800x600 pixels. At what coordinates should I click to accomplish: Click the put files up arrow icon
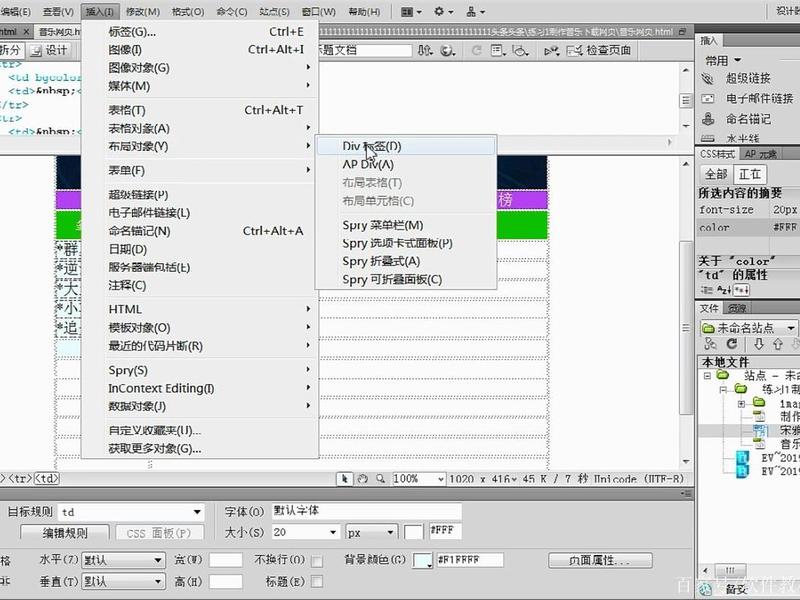point(778,344)
